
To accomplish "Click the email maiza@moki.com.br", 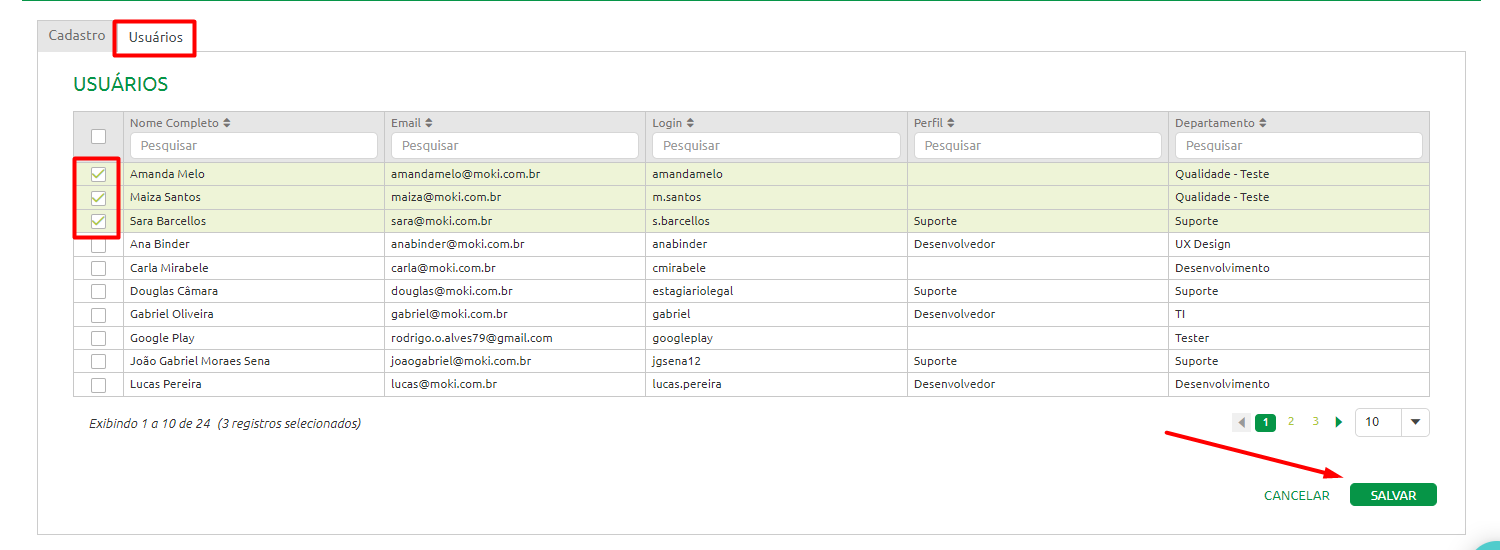I will click(446, 197).
